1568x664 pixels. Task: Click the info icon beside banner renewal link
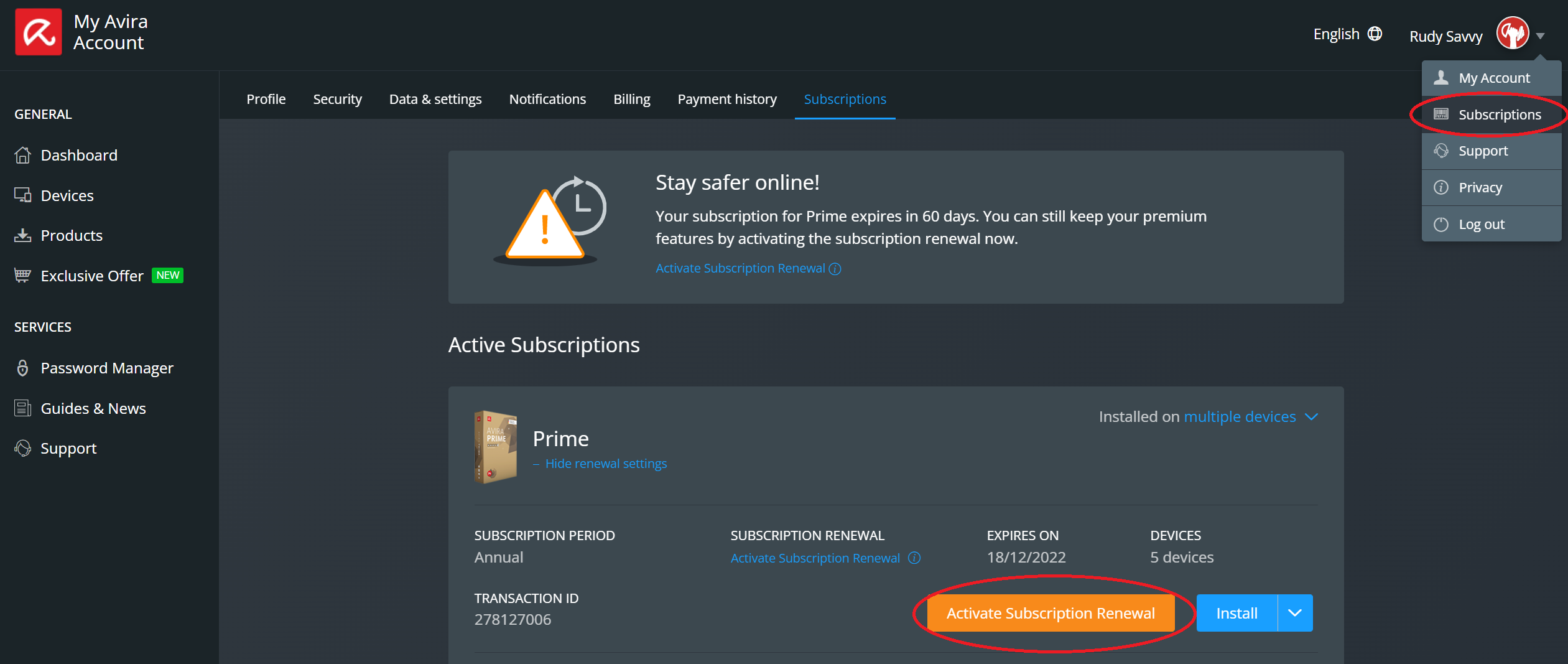tap(835, 269)
